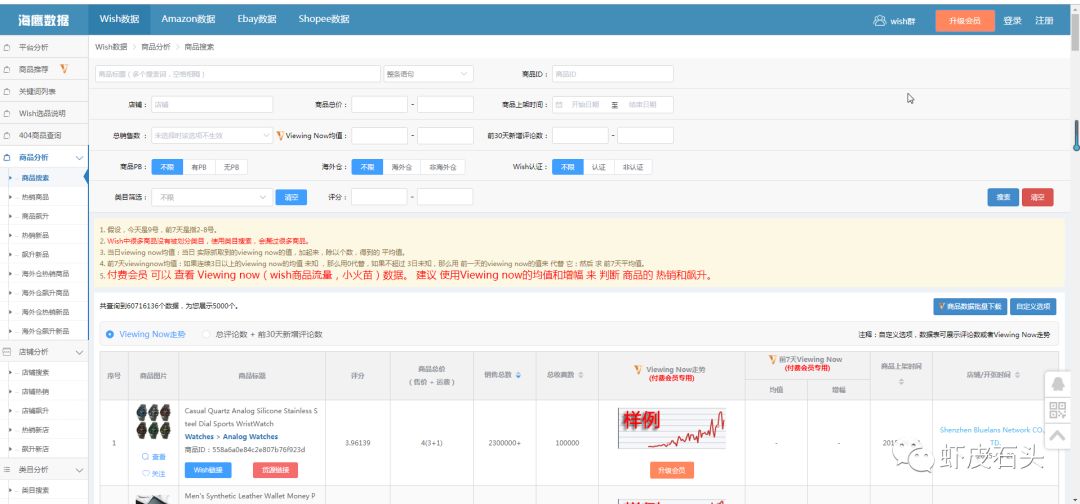Click the watch product thumbnail image

154,421
